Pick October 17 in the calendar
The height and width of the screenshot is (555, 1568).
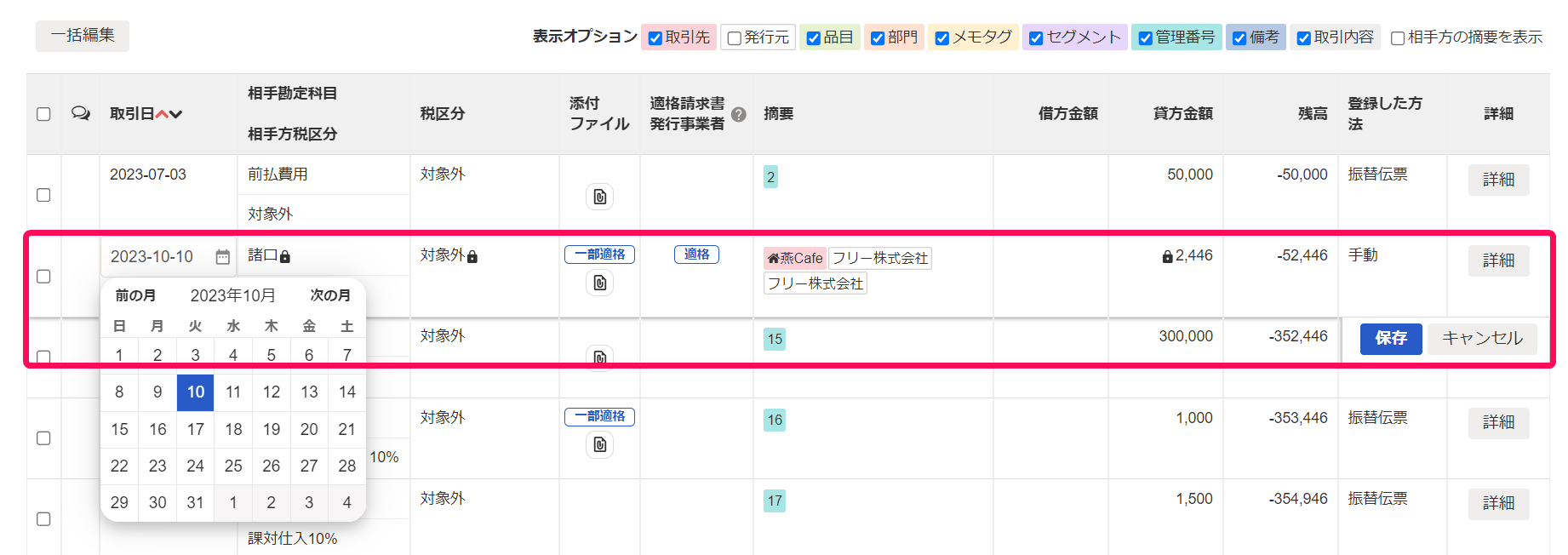coord(196,430)
